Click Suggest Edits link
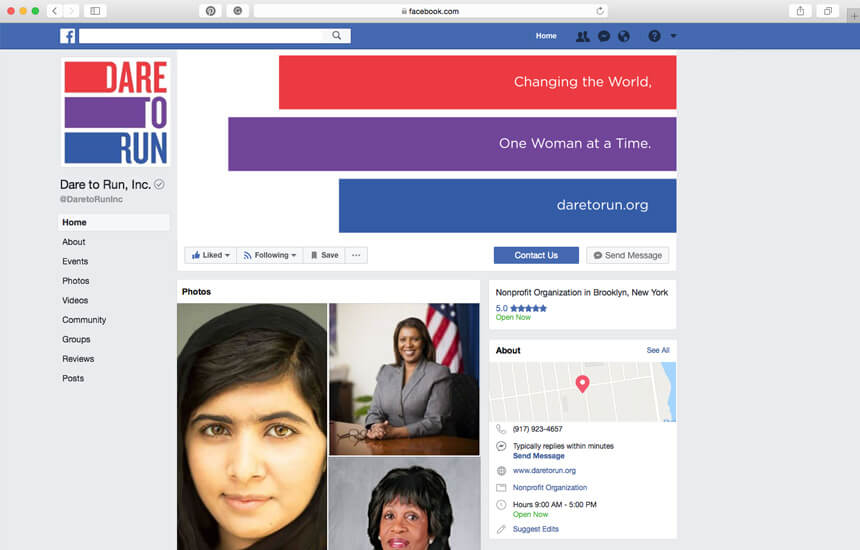 tap(535, 529)
